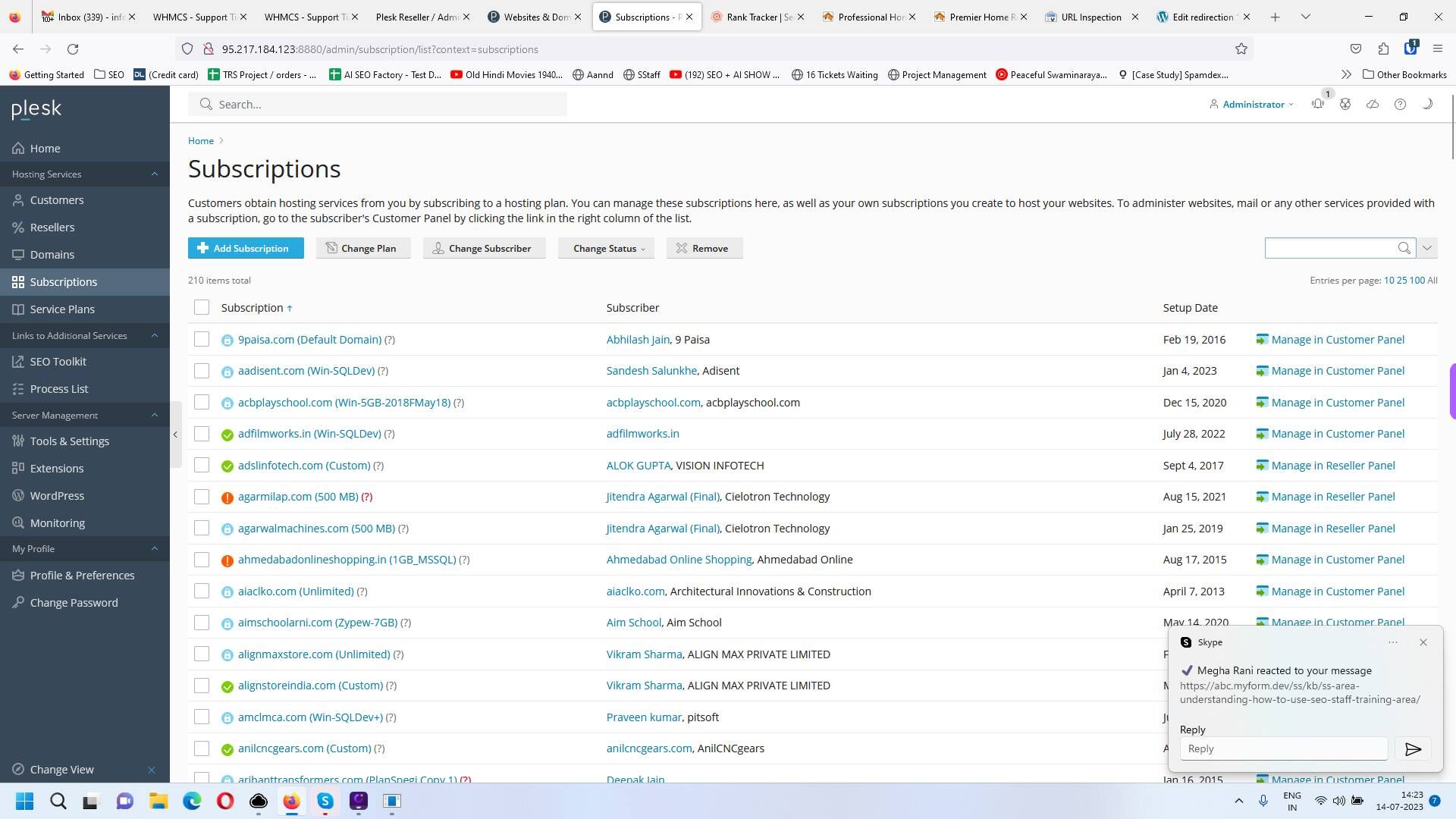Check the 9paisa.com subscription checkbox
The width and height of the screenshot is (1456, 819).
tap(201, 339)
